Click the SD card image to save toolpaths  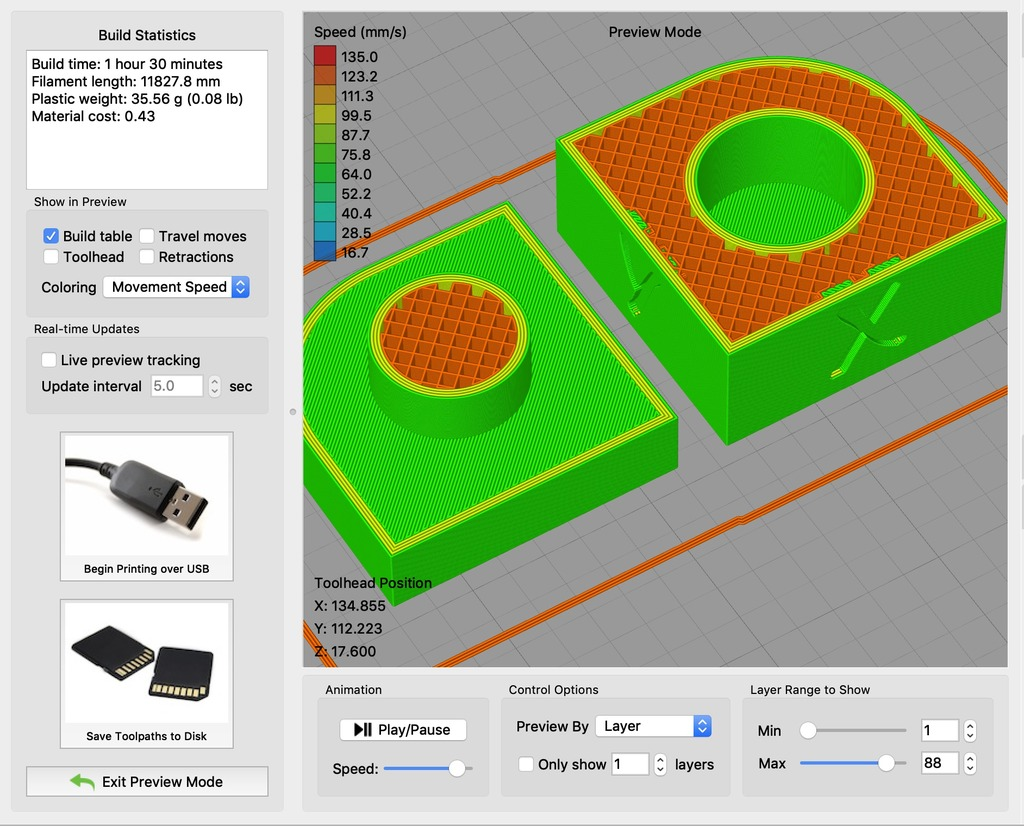tap(146, 662)
